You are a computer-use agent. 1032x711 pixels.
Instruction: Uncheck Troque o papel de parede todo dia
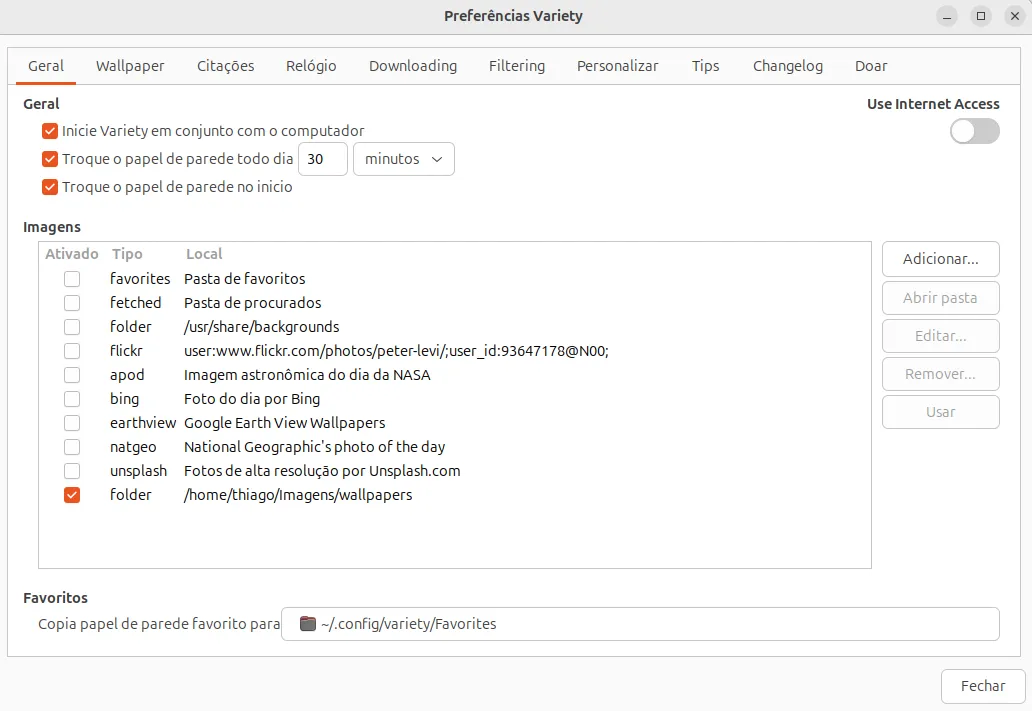pos(50,159)
